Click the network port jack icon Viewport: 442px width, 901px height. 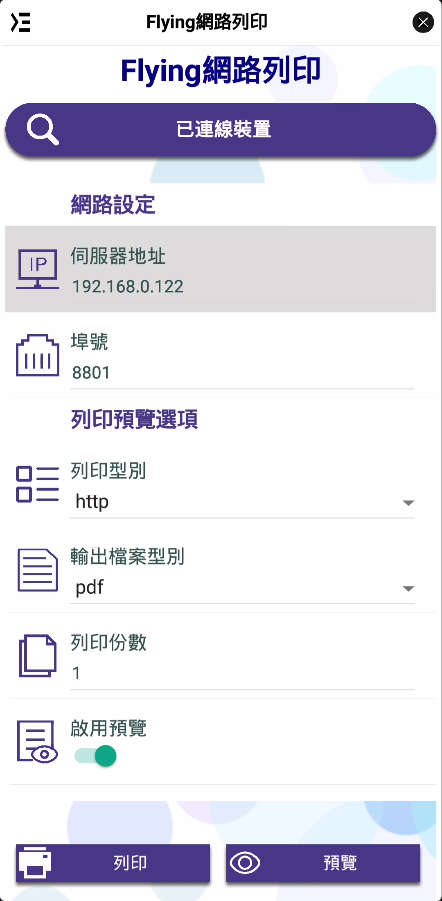[37, 355]
